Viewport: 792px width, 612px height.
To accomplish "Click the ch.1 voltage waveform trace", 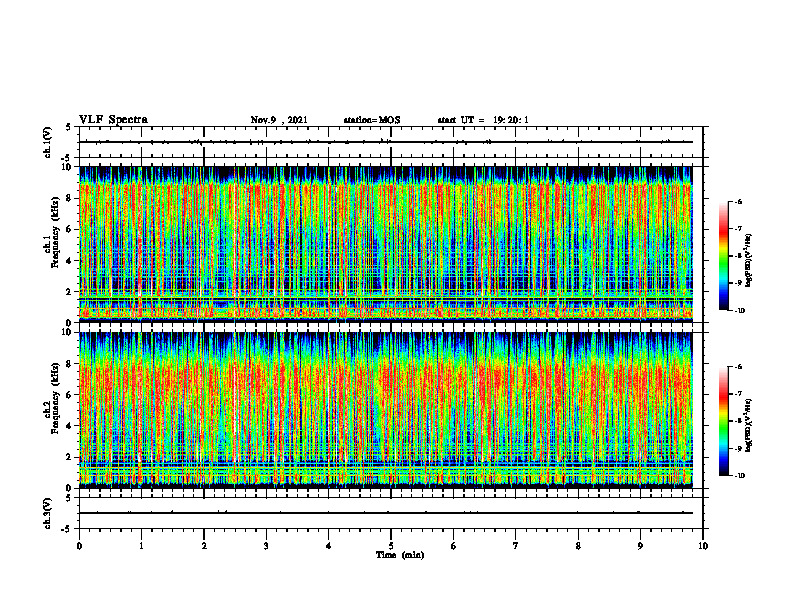I will coord(386,142).
